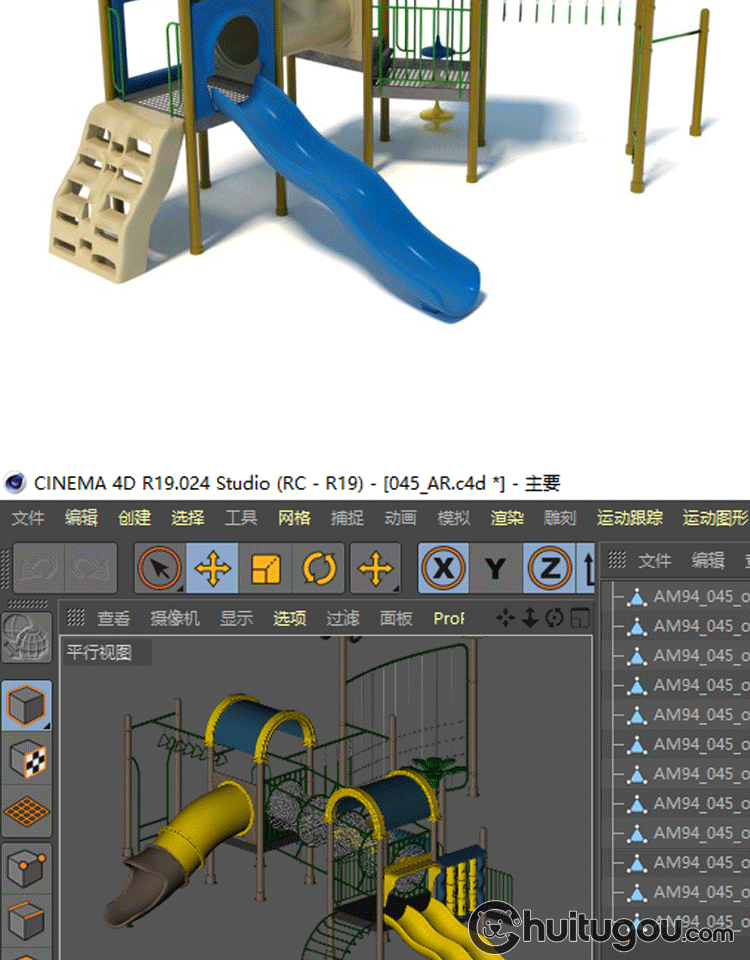
Task: Select Edges mode cube icon
Action: tap(26, 921)
